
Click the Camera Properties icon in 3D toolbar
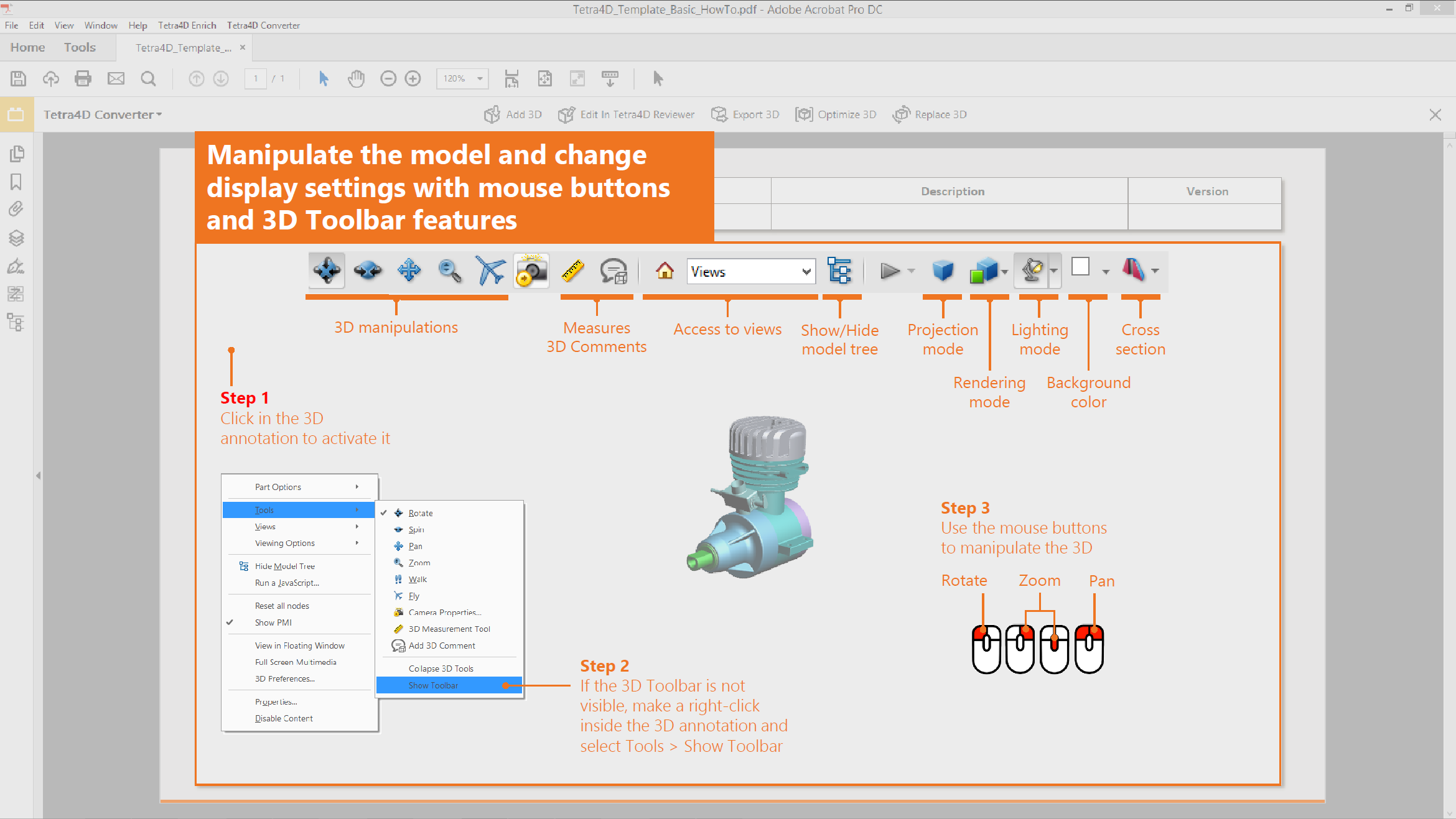tap(531, 271)
